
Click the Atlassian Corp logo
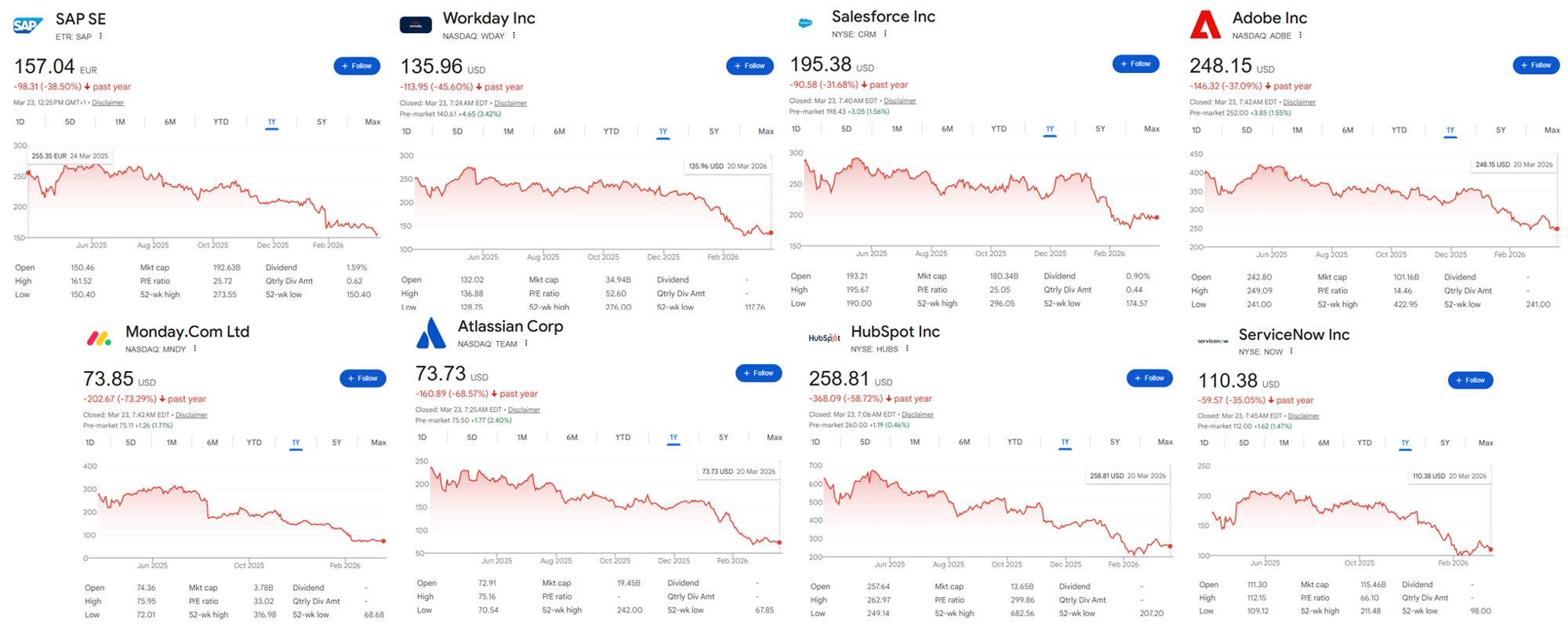click(x=432, y=334)
